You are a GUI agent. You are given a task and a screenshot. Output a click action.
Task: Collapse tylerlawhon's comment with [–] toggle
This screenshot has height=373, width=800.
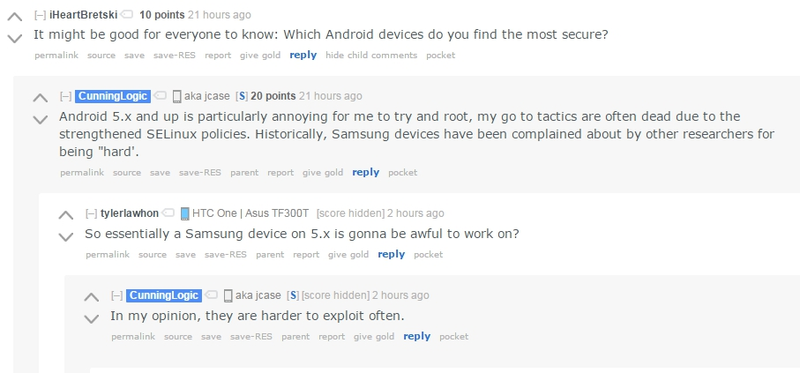pos(91,213)
